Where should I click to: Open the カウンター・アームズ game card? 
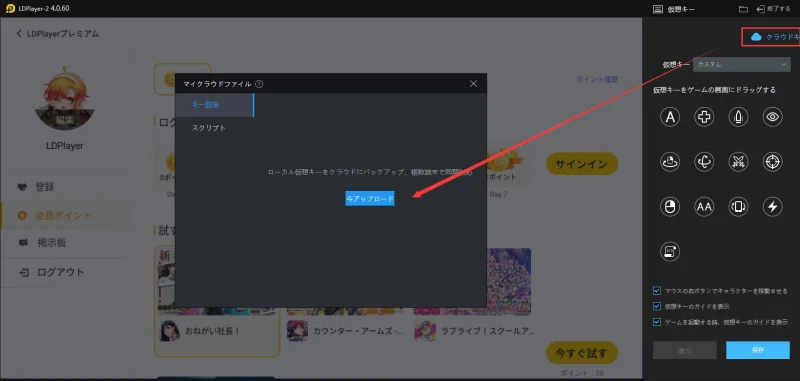pos(345,331)
